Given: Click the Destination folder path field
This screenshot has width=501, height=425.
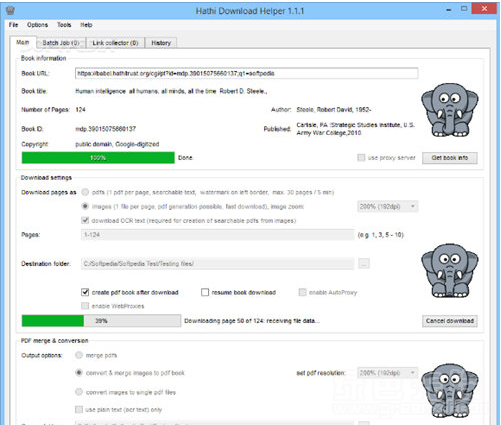Looking at the screenshot, I should pyautogui.click(x=217, y=264).
